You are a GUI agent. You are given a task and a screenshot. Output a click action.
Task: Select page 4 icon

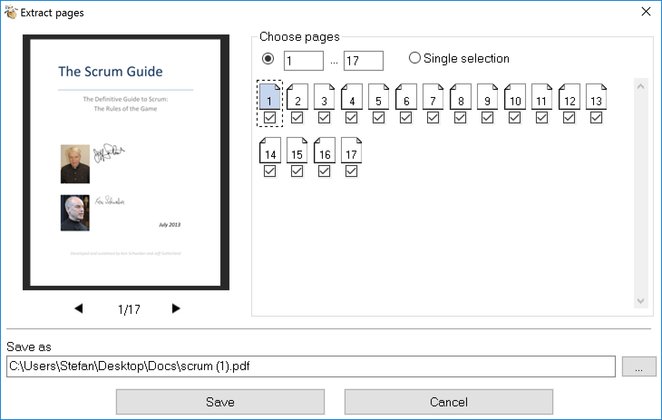click(352, 97)
